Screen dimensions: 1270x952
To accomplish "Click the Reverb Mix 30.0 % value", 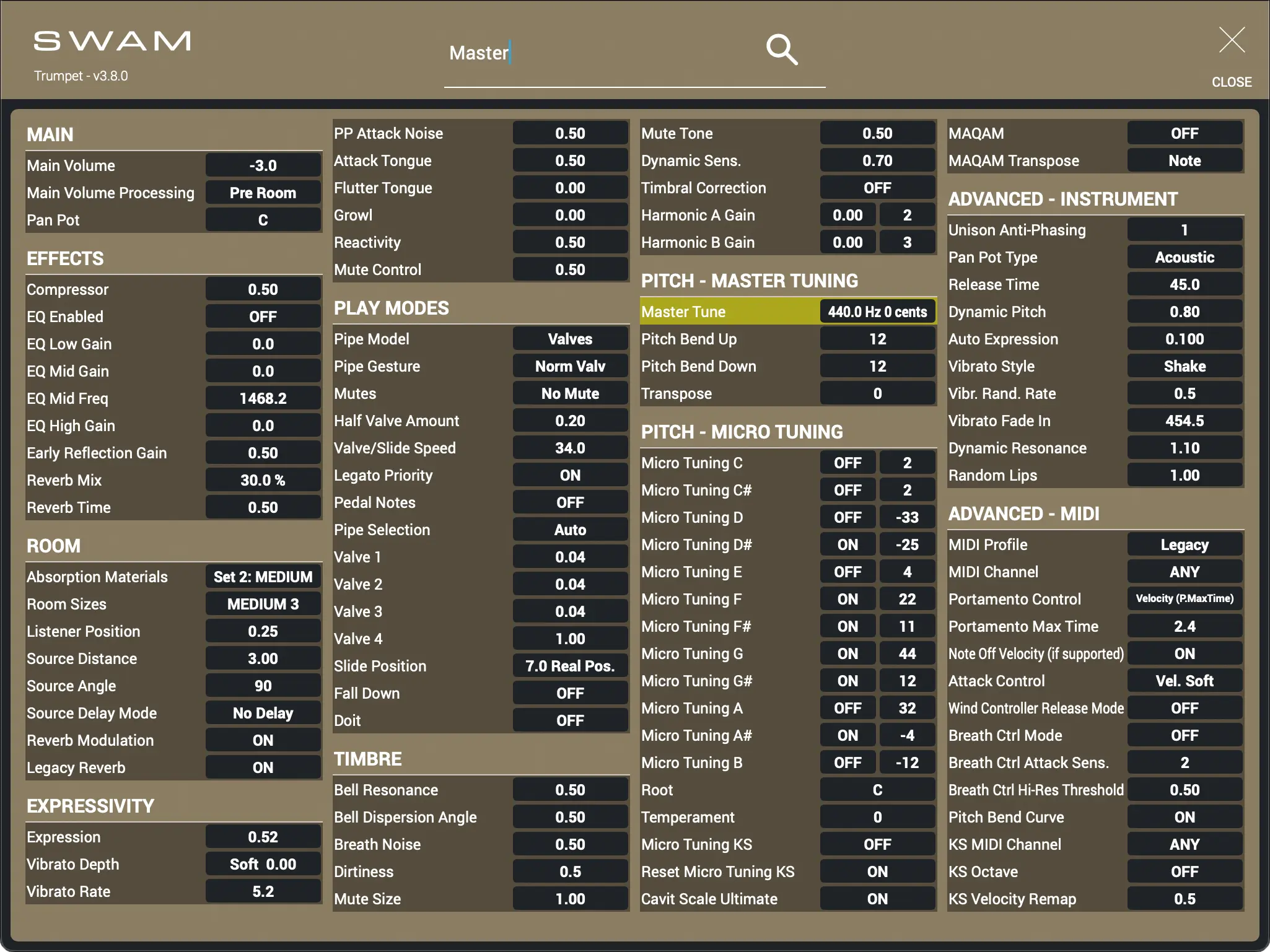I will [263, 481].
